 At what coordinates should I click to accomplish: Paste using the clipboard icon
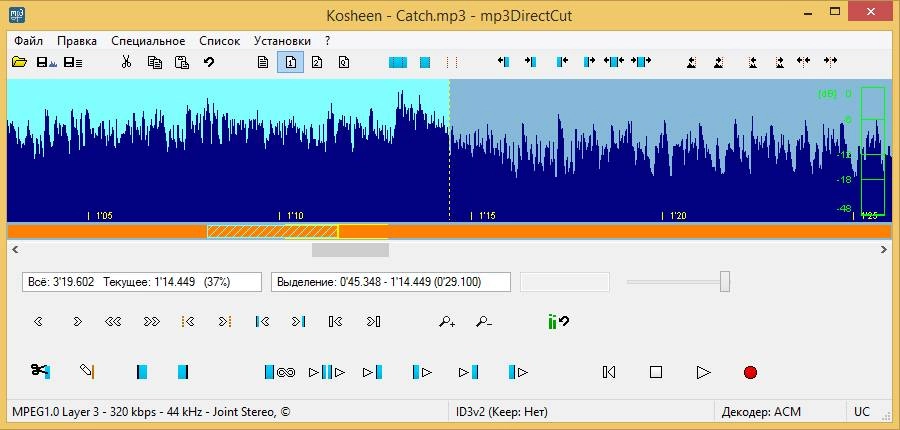[181, 62]
